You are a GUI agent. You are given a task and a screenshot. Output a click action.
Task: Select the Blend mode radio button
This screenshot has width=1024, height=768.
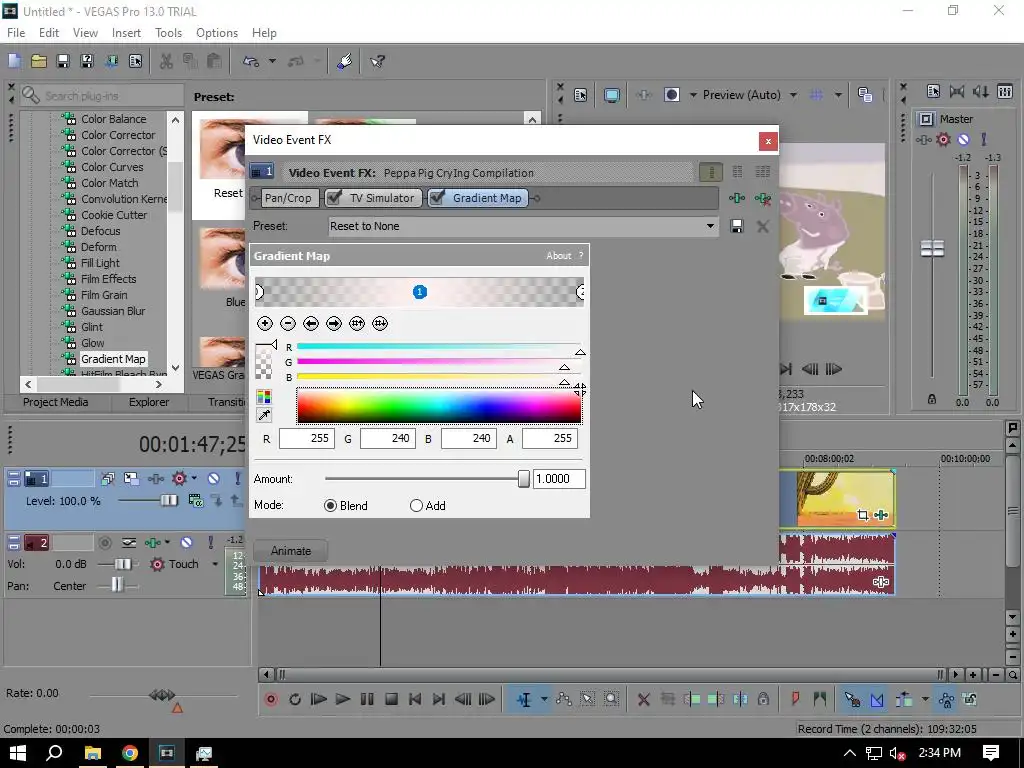(x=330, y=505)
